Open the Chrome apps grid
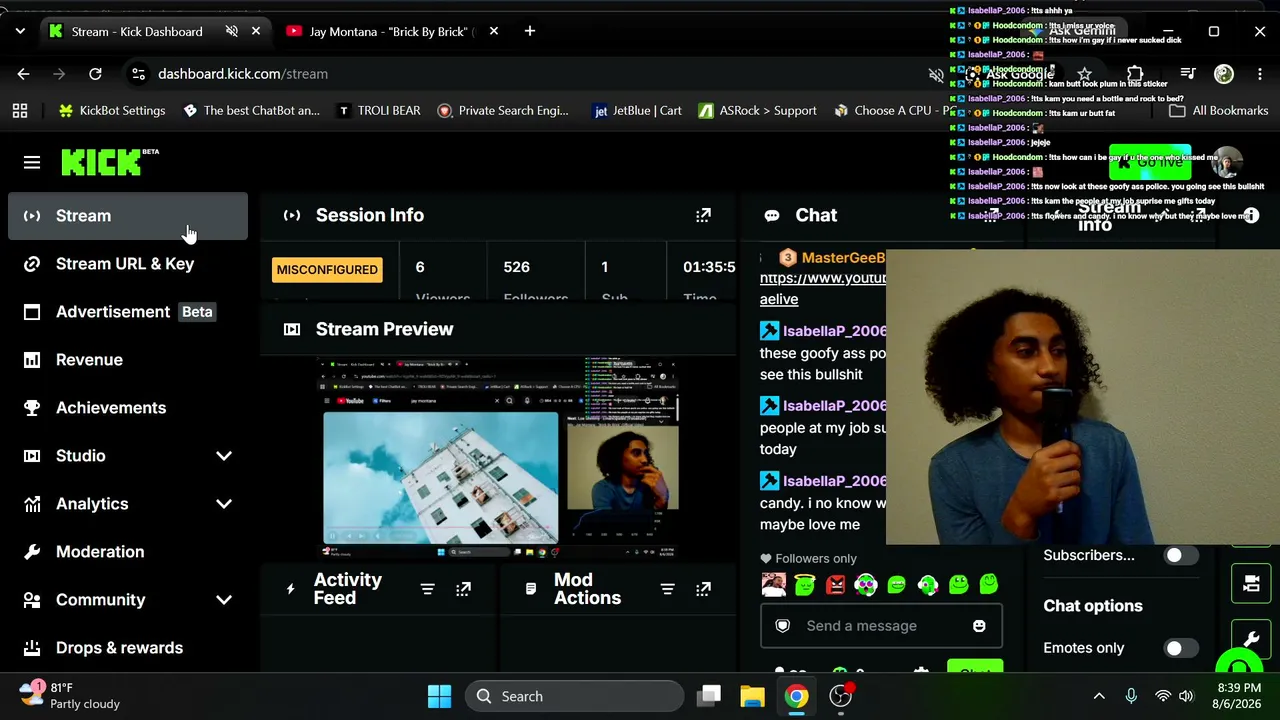The height and width of the screenshot is (720, 1280). [x=20, y=111]
